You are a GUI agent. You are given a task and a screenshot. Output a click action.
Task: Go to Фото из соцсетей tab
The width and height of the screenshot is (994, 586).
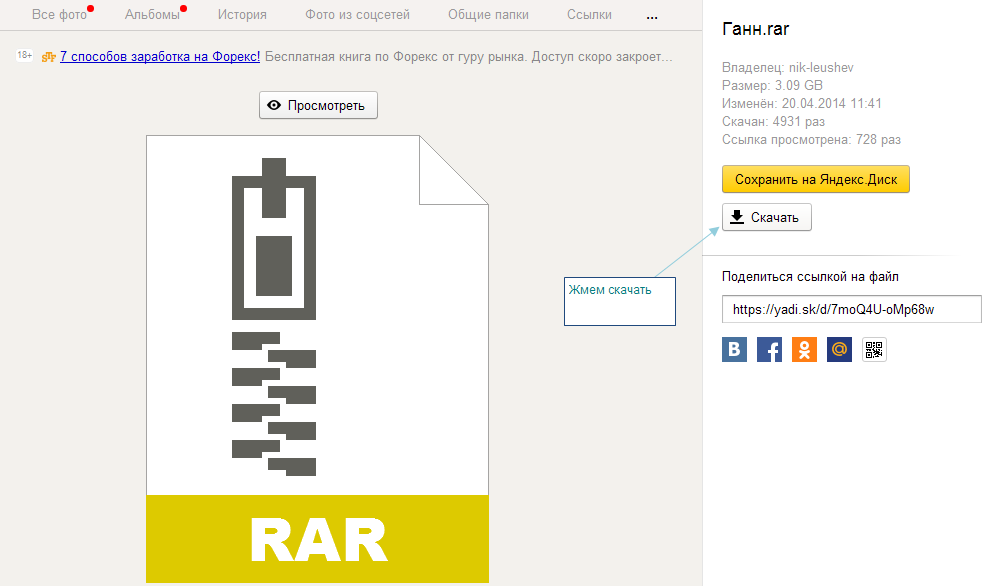358,15
